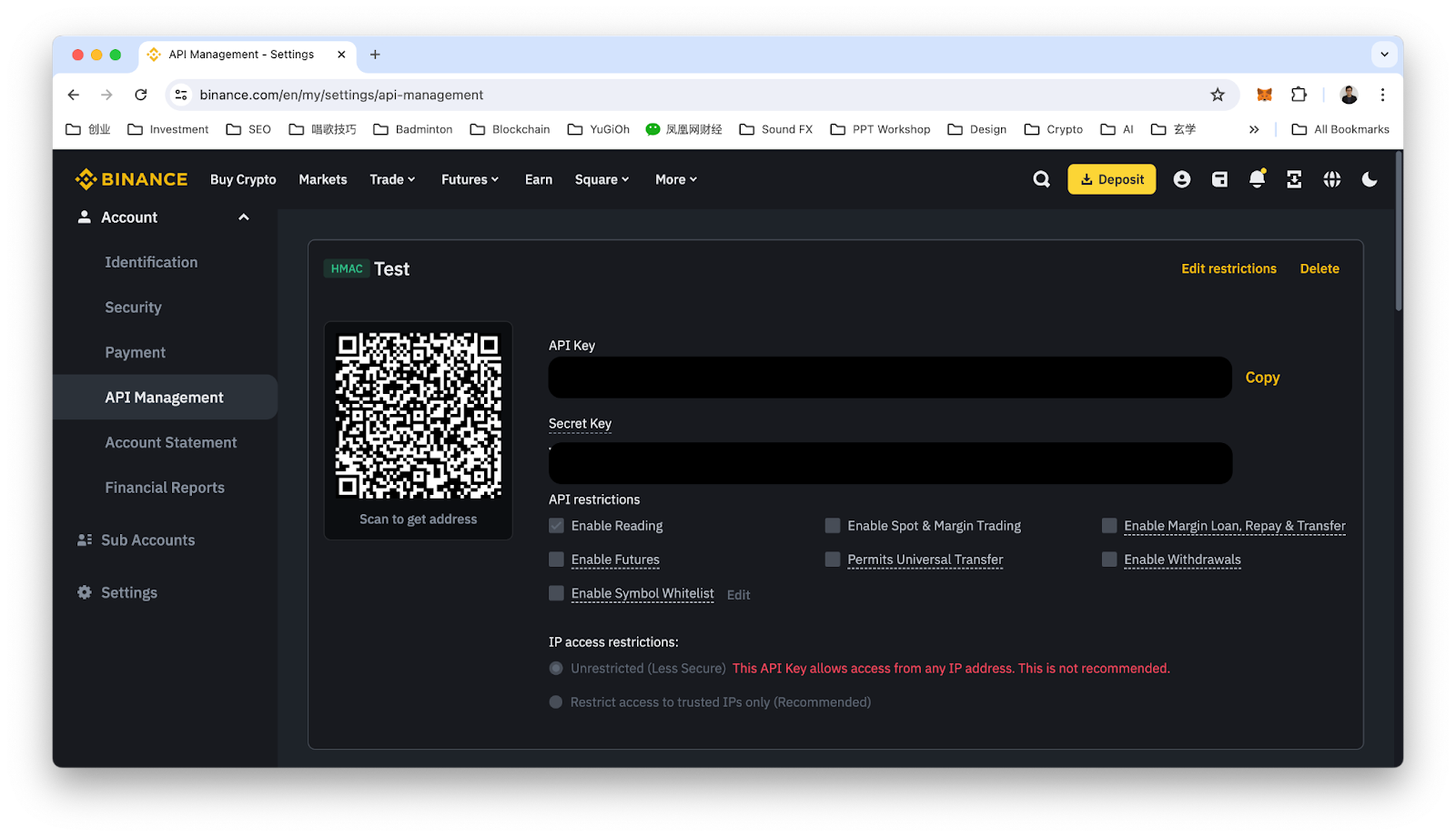The height and width of the screenshot is (837, 1456).
Task: Open the Buy Crypto menu
Action: pos(243,179)
